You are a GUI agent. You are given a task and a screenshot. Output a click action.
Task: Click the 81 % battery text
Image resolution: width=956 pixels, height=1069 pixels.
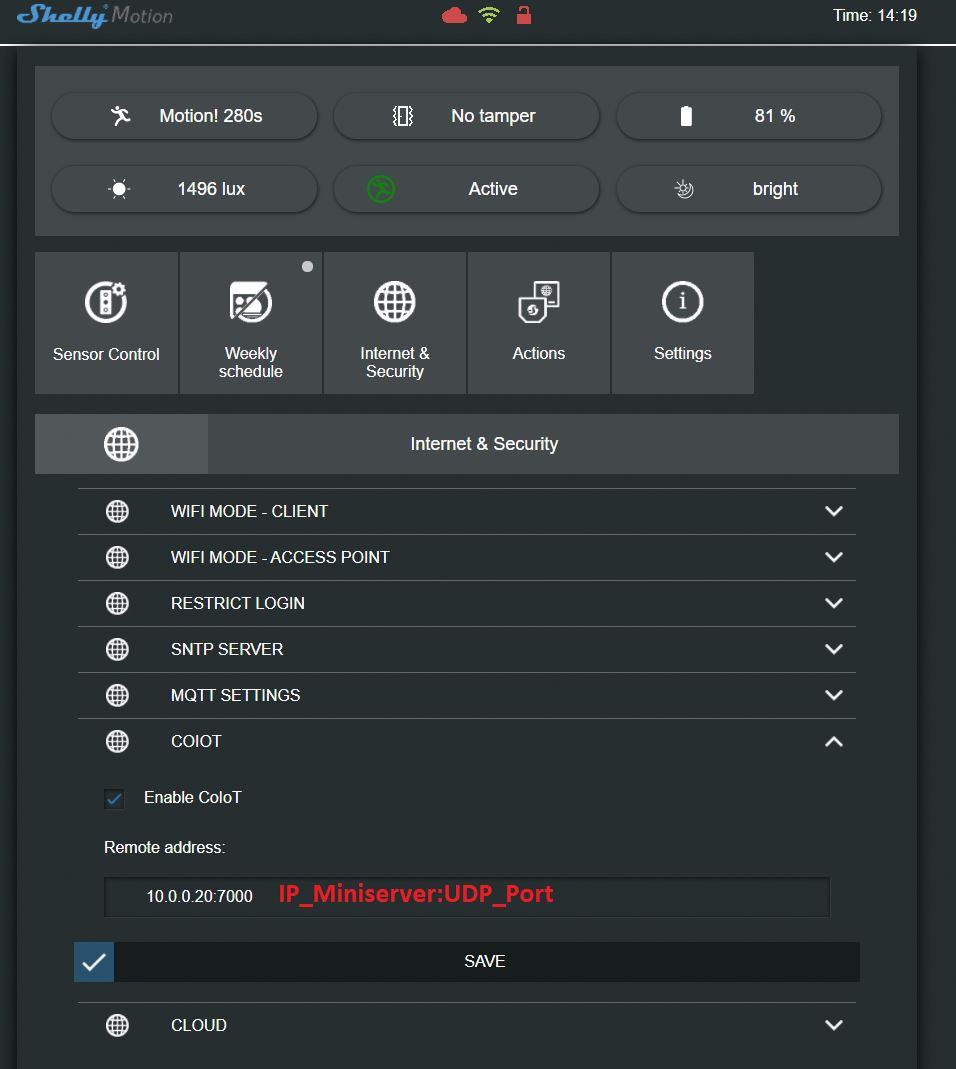[775, 116]
